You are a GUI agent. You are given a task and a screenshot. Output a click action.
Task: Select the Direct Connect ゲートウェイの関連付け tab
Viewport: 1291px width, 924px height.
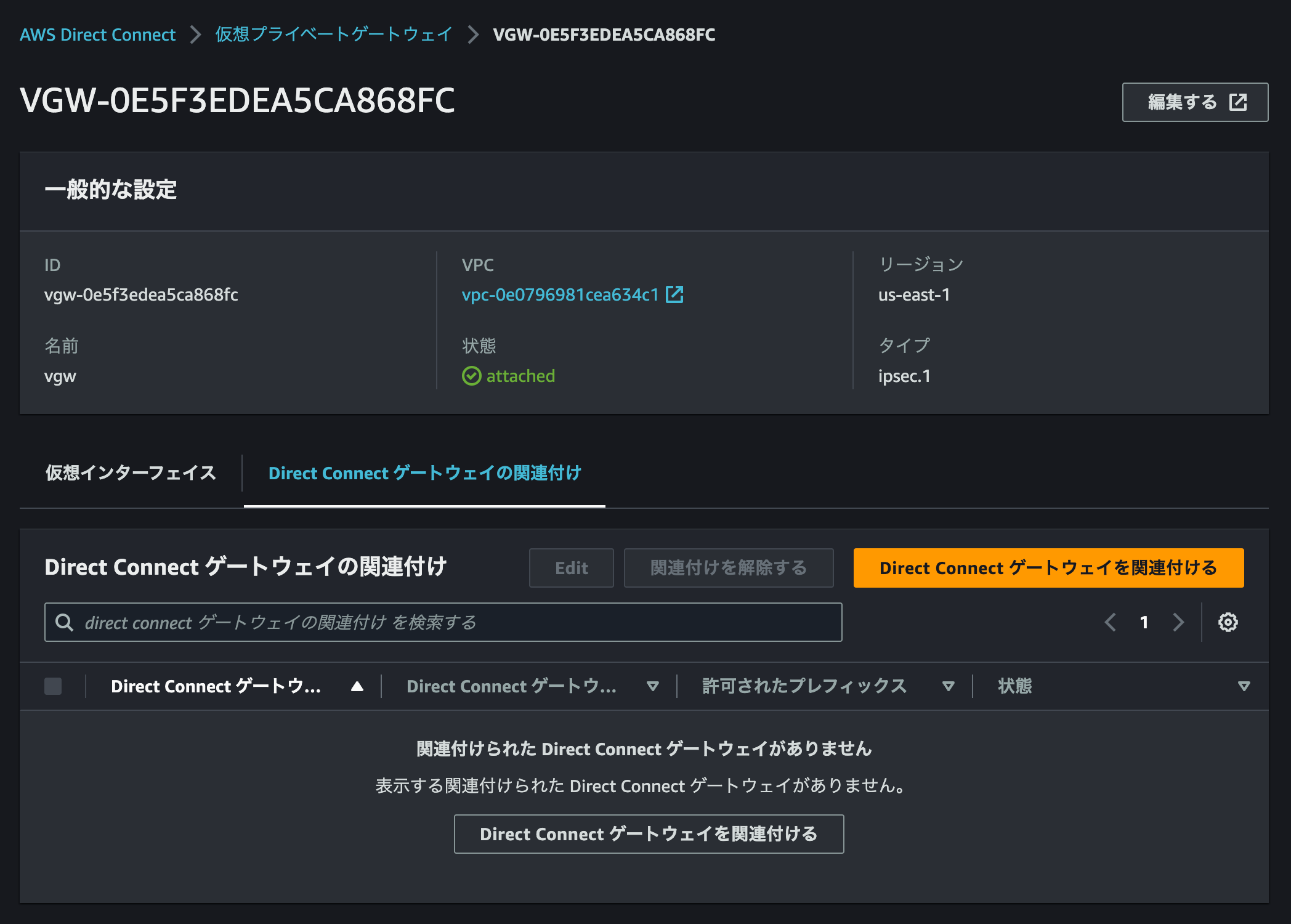(x=424, y=473)
